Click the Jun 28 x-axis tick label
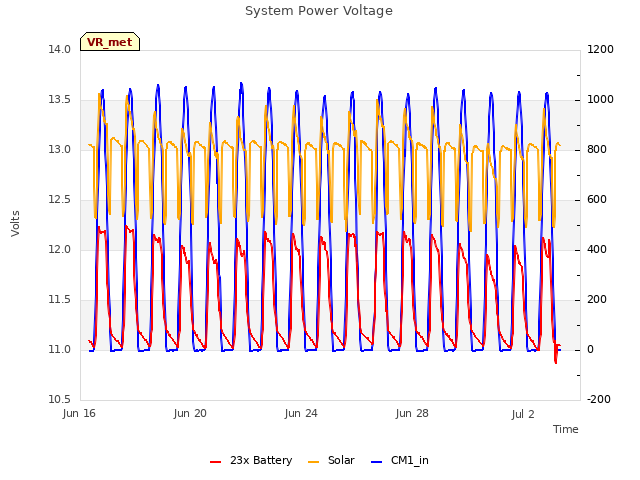 point(412,413)
